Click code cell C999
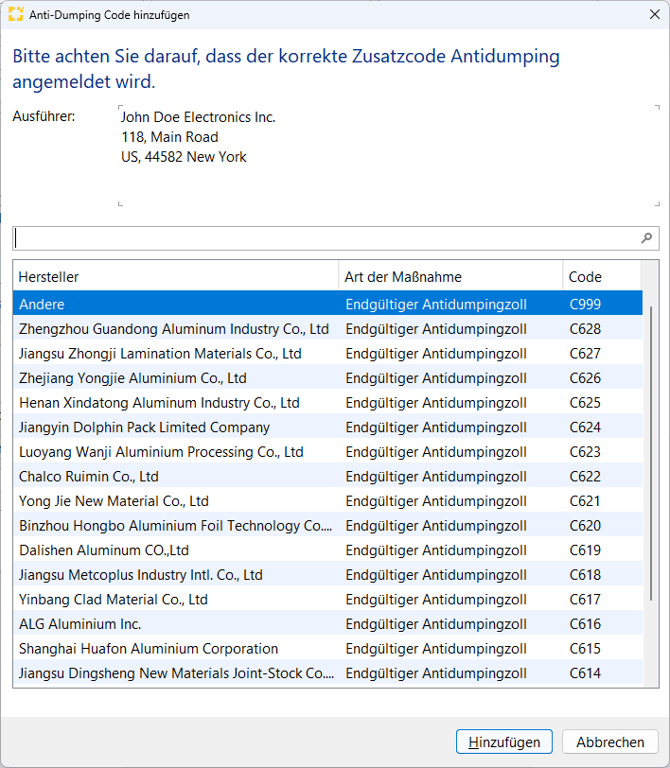Screen dimensions: 670x768 pyautogui.click(x=585, y=304)
